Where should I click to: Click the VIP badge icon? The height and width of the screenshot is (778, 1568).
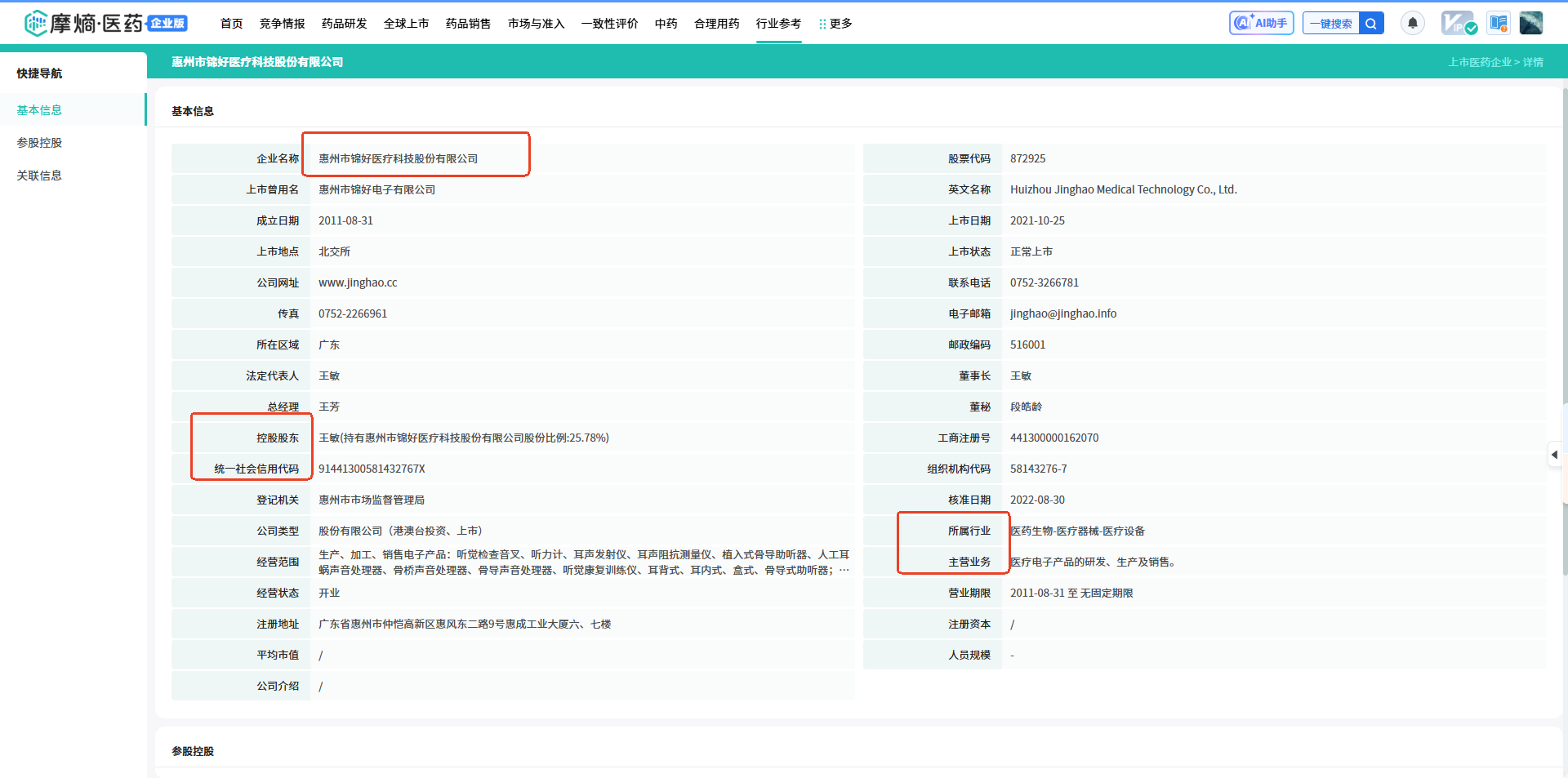pos(1459,23)
